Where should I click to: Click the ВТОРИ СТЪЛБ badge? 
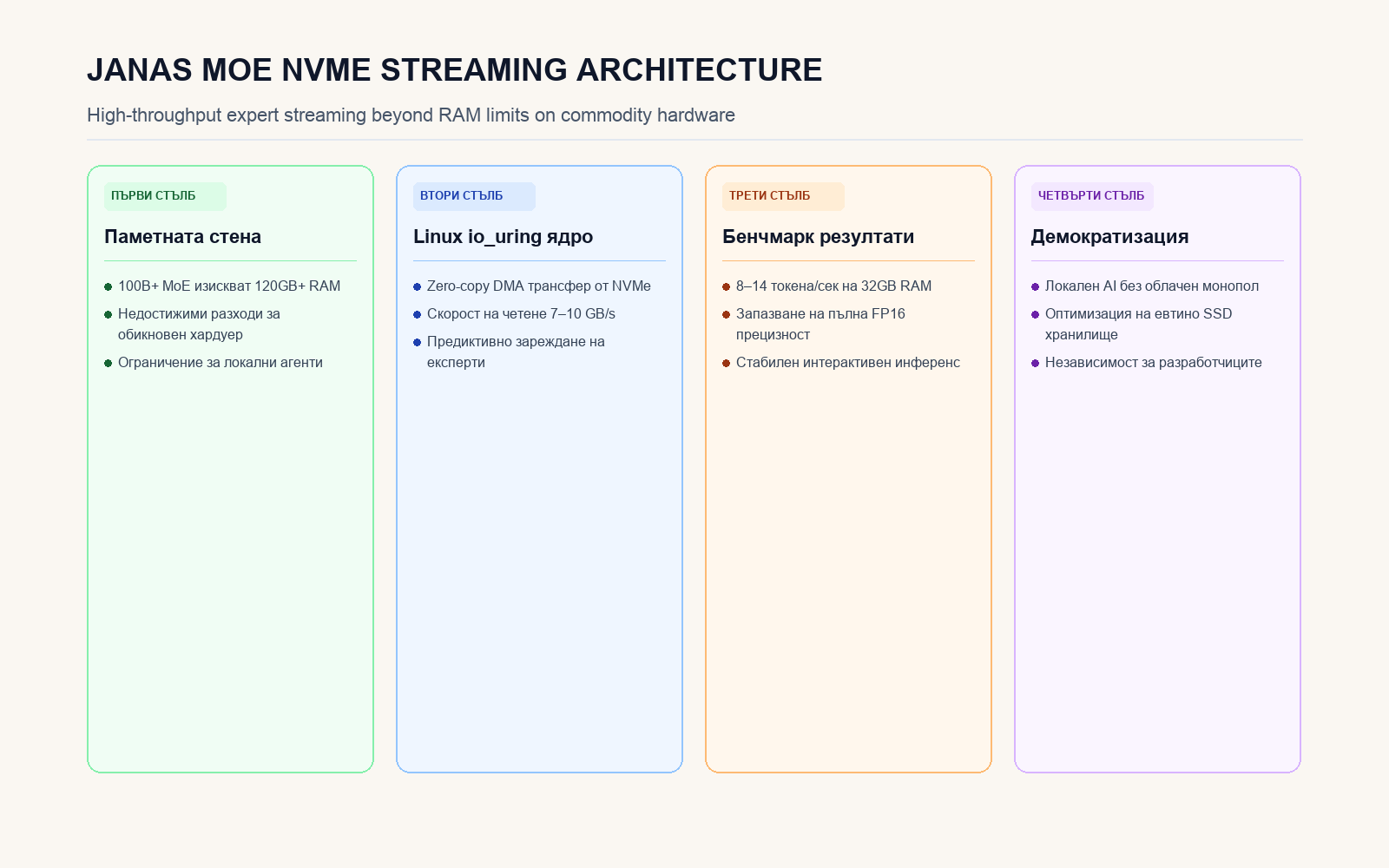click(x=474, y=196)
